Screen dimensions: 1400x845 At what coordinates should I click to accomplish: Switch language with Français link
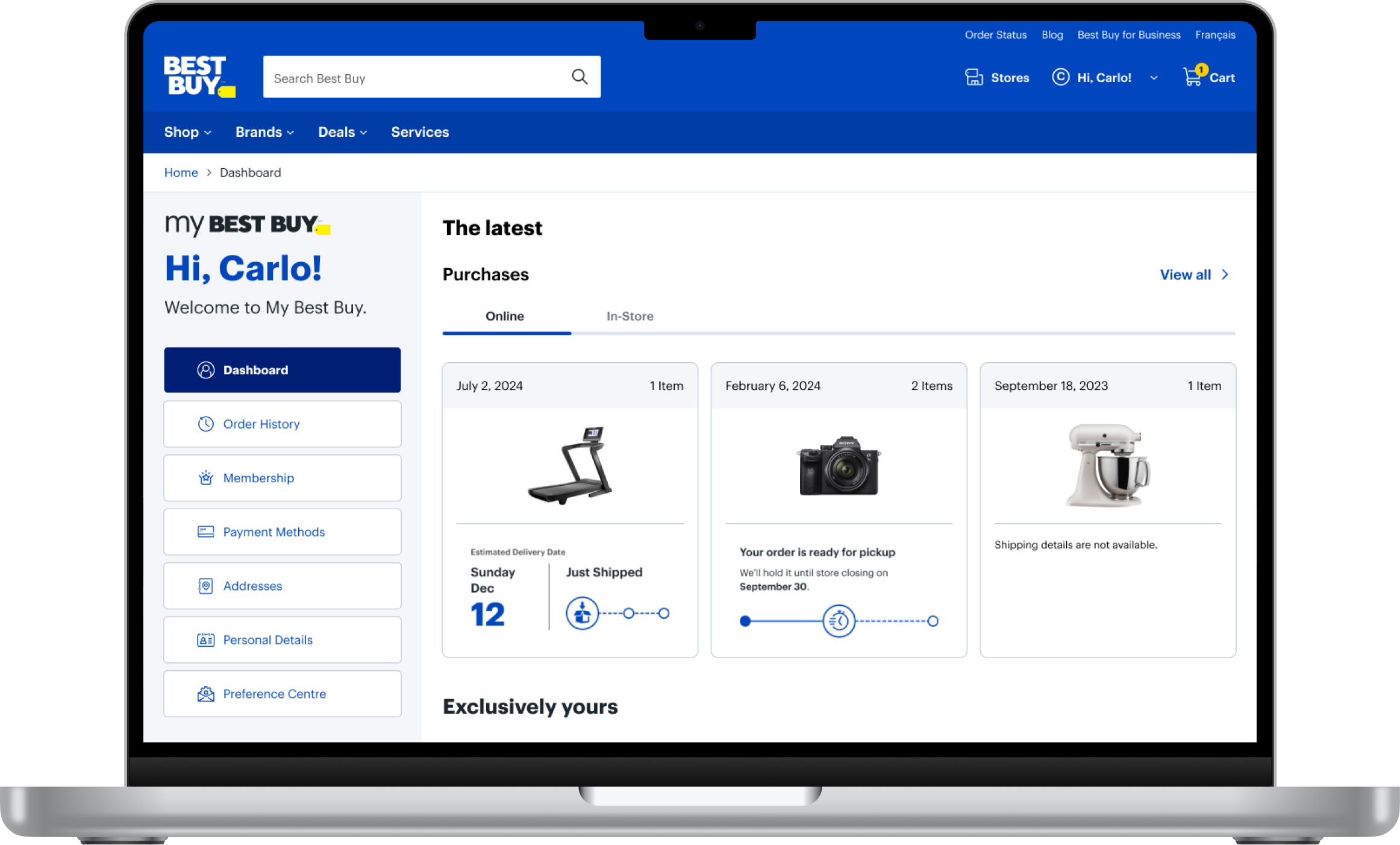1215,35
